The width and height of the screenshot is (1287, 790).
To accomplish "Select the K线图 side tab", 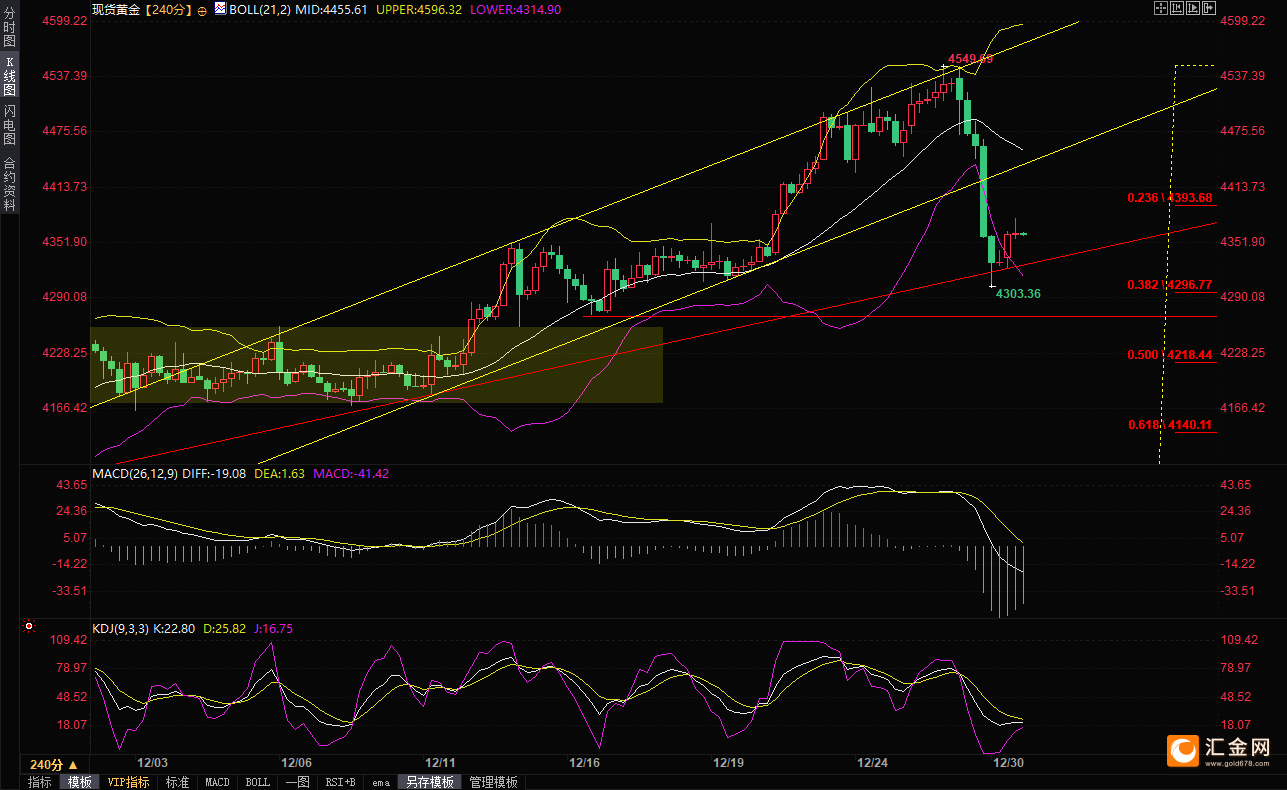I will click(x=9, y=75).
